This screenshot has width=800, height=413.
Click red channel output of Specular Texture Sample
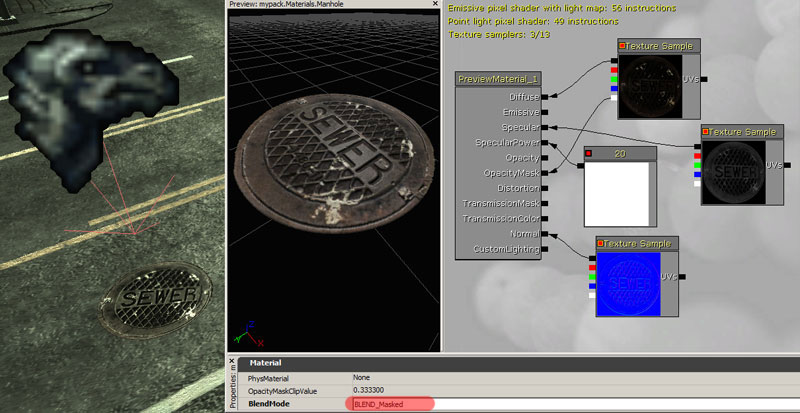[697, 156]
